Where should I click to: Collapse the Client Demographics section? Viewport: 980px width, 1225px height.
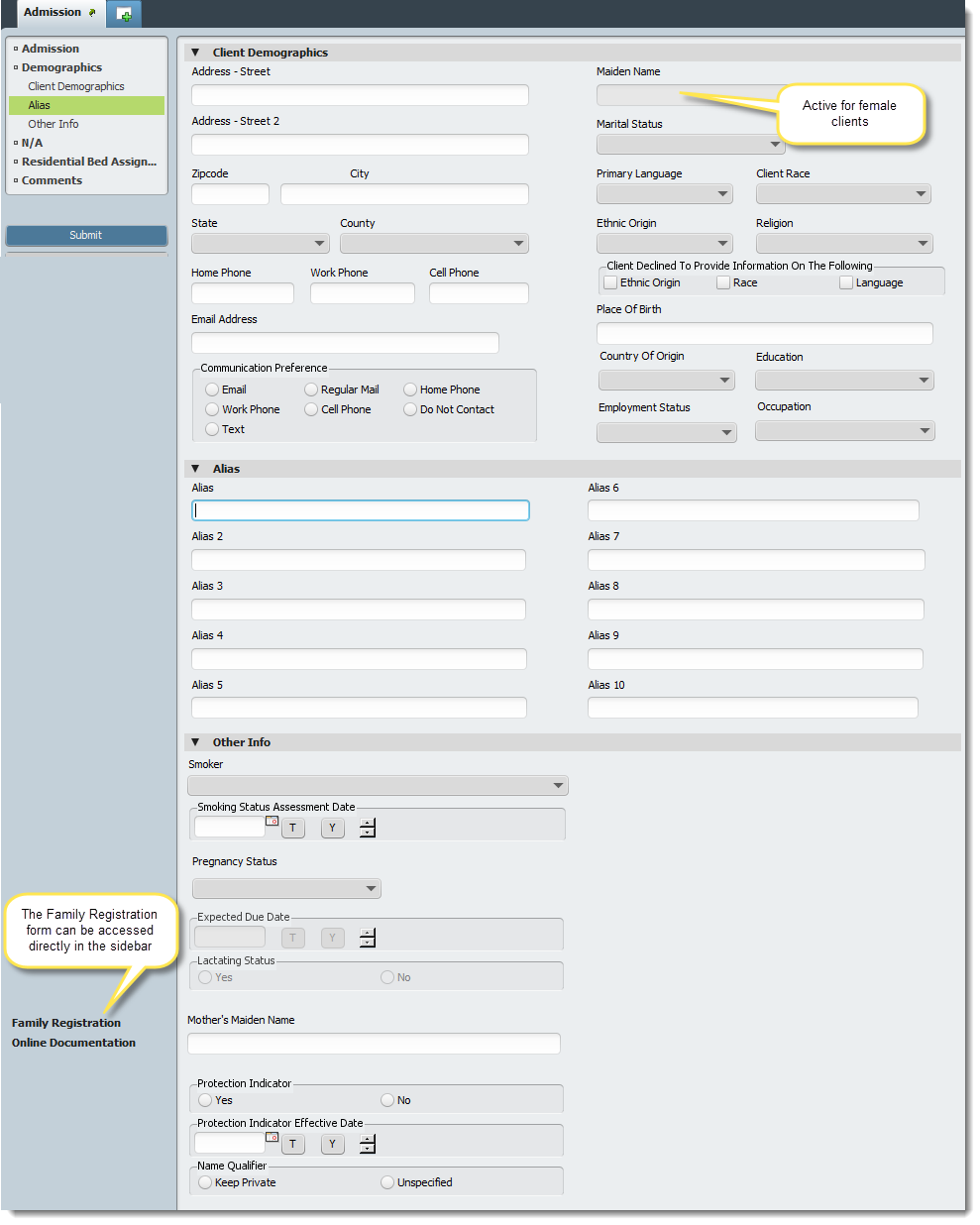pyautogui.click(x=195, y=53)
